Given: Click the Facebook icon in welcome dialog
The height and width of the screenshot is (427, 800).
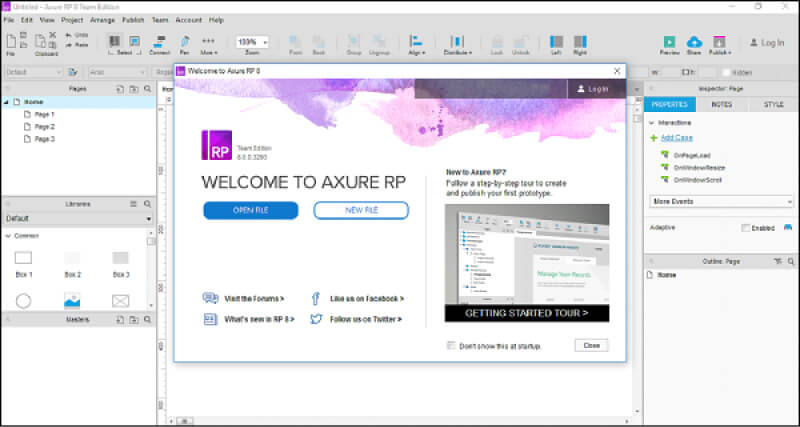Looking at the screenshot, I should tap(315, 298).
